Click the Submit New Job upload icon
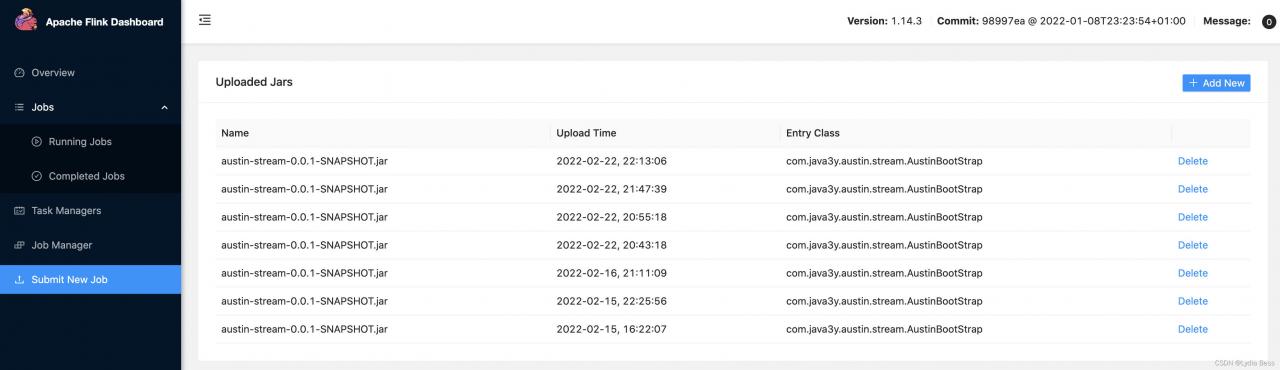Viewport: 1280px width, 370px height. pyautogui.click(x=20, y=280)
